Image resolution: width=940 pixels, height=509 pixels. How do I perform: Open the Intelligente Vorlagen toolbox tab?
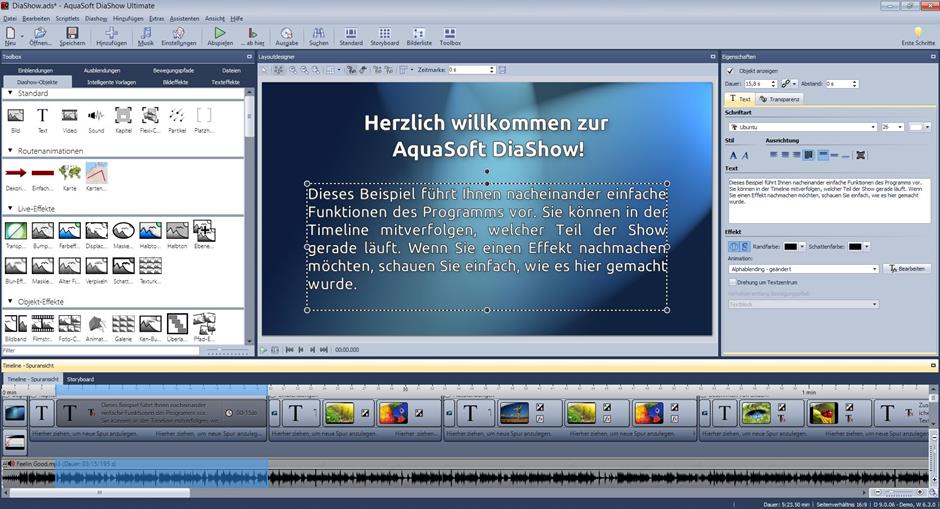112,82
